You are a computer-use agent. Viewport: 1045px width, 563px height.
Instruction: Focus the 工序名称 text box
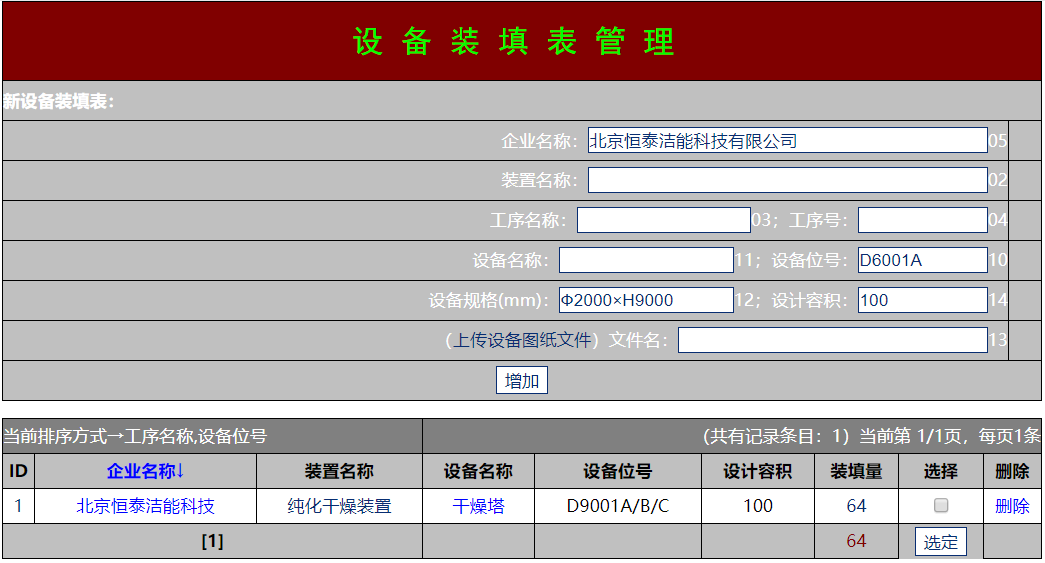663,220
